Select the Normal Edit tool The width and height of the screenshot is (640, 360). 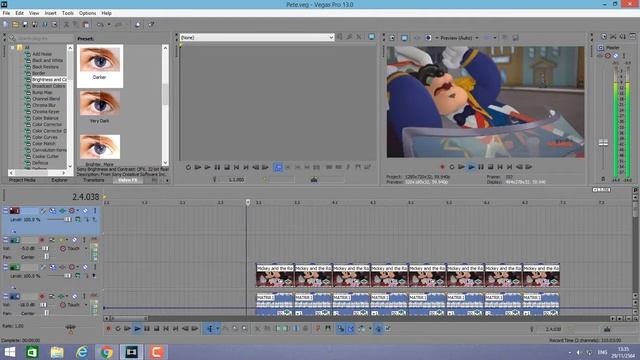coord(209,329)
